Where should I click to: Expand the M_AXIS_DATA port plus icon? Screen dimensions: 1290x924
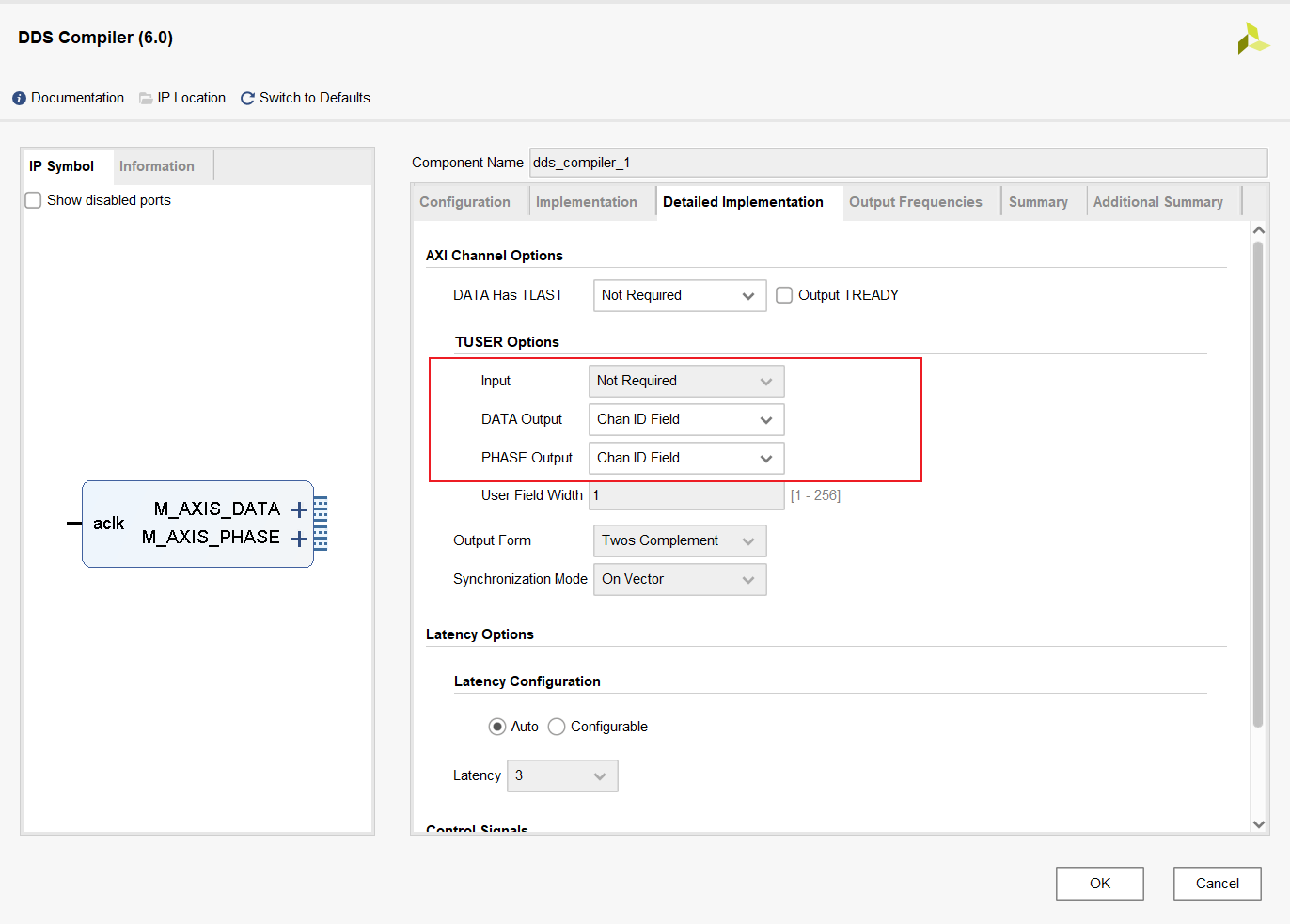299,509
